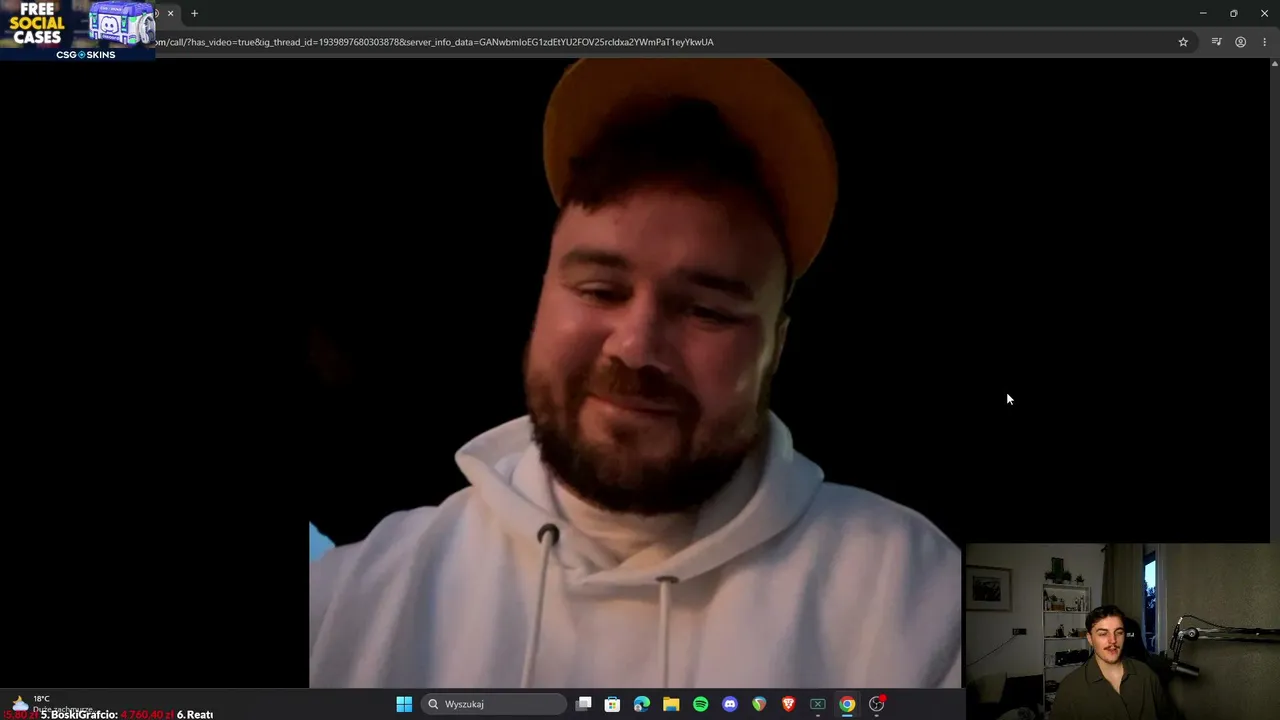Open the green-orange shield app on taskbar

tap(759, 704)
